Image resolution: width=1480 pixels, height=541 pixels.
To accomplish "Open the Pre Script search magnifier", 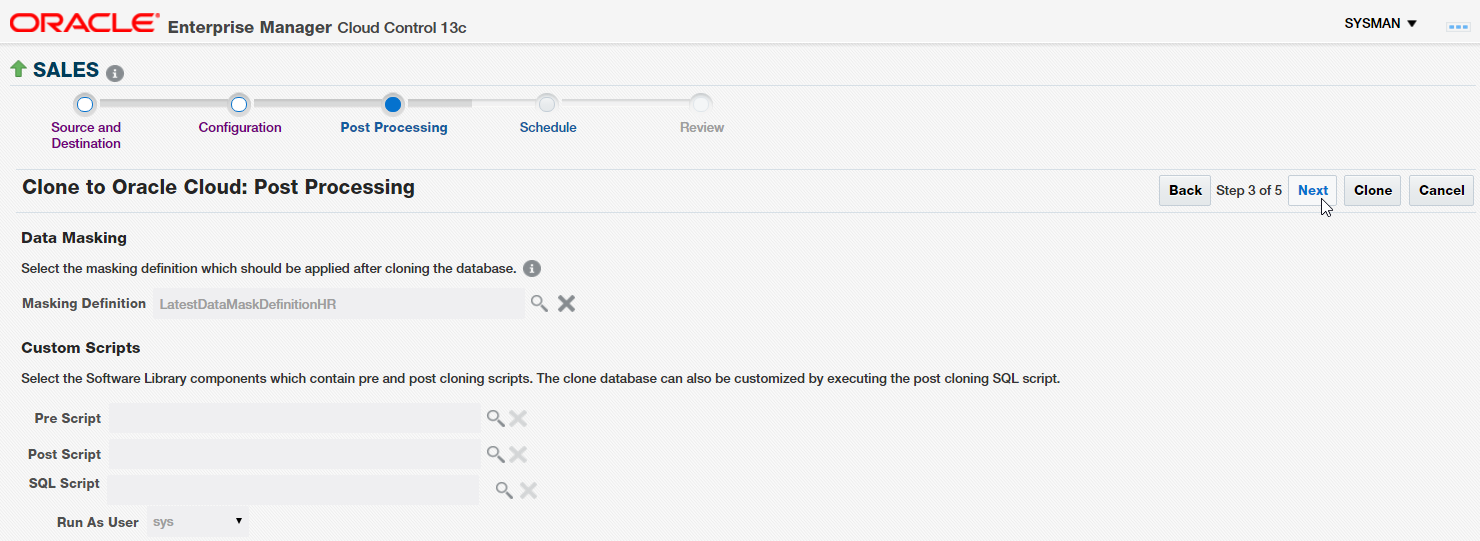I will tap(495, 418).
